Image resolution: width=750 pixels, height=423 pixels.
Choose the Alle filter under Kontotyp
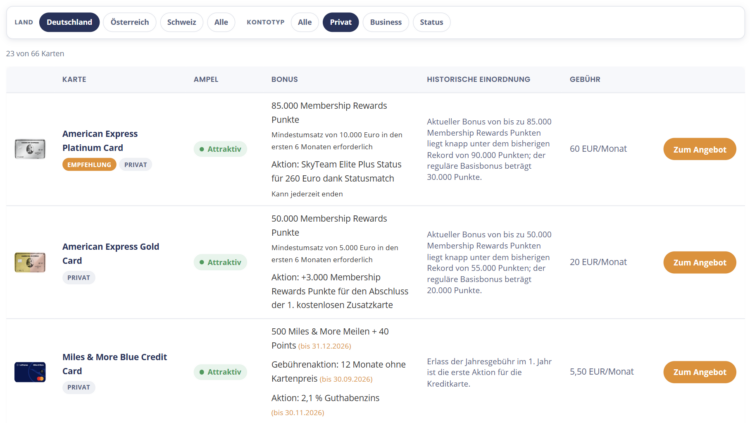[305, 22]
